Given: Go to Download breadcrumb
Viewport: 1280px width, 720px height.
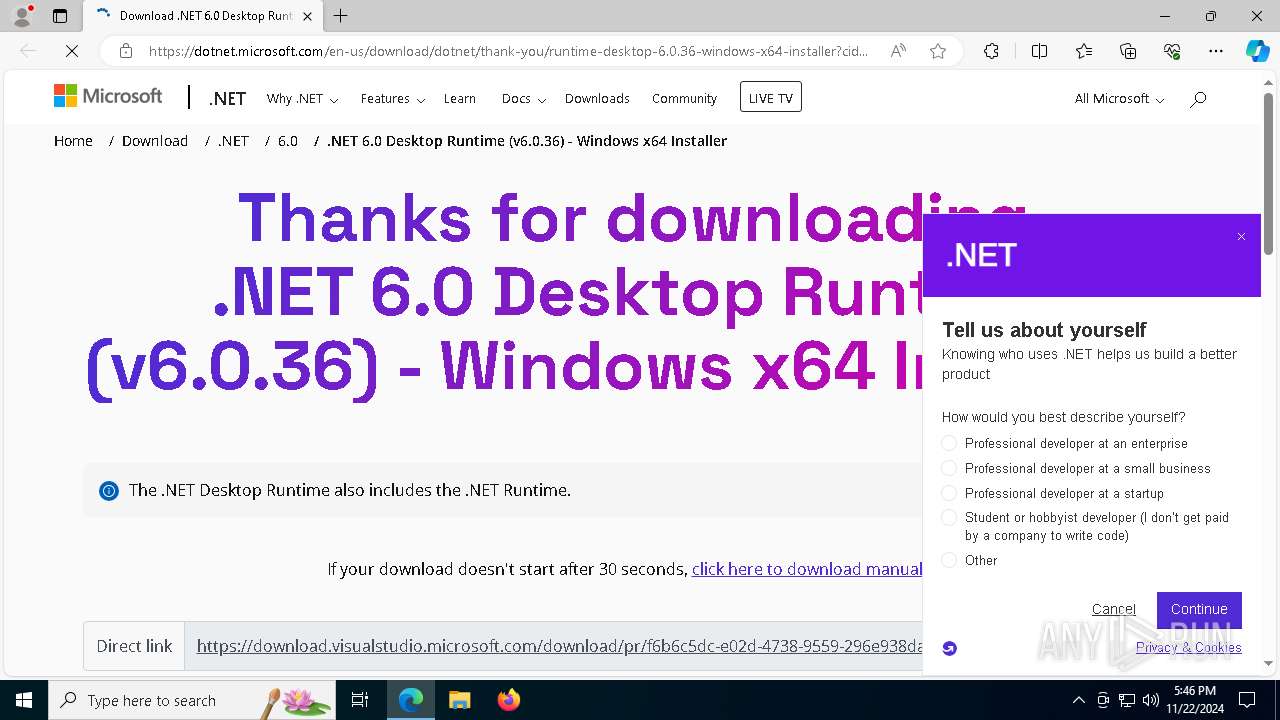Looking at the screenshot, I should pyautogui.click(x=155, y=141).
